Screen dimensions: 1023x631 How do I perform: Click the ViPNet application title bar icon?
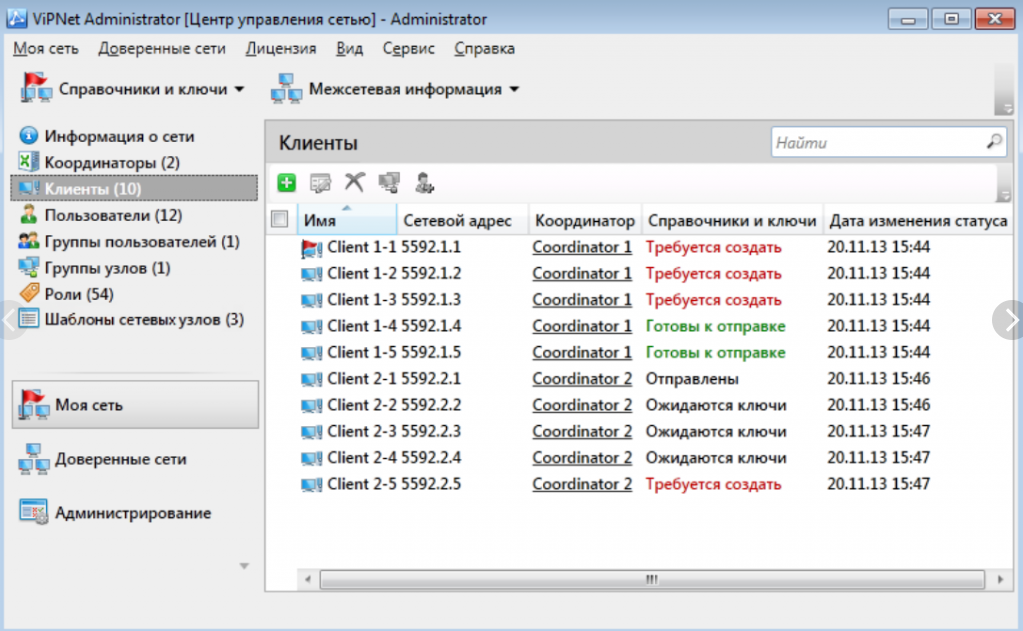click(x=16, y=18)
